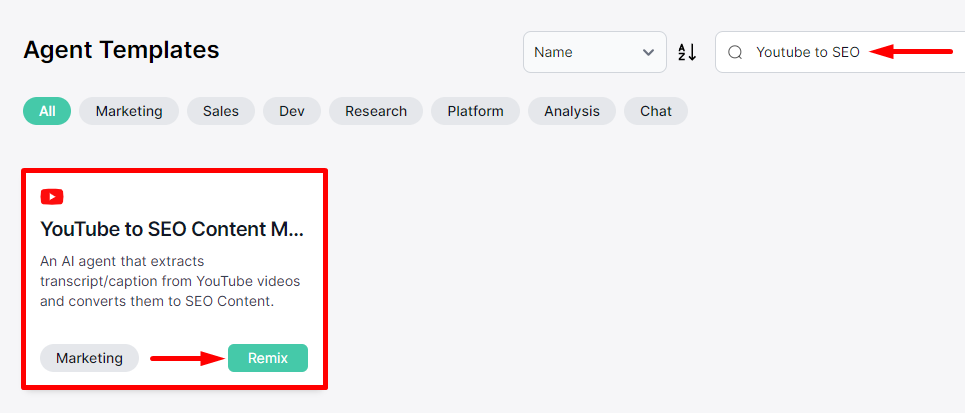Click the red YouTube logo icon
Image resolution: width=965 pixels, height=413 pixels.
[52, 196]
